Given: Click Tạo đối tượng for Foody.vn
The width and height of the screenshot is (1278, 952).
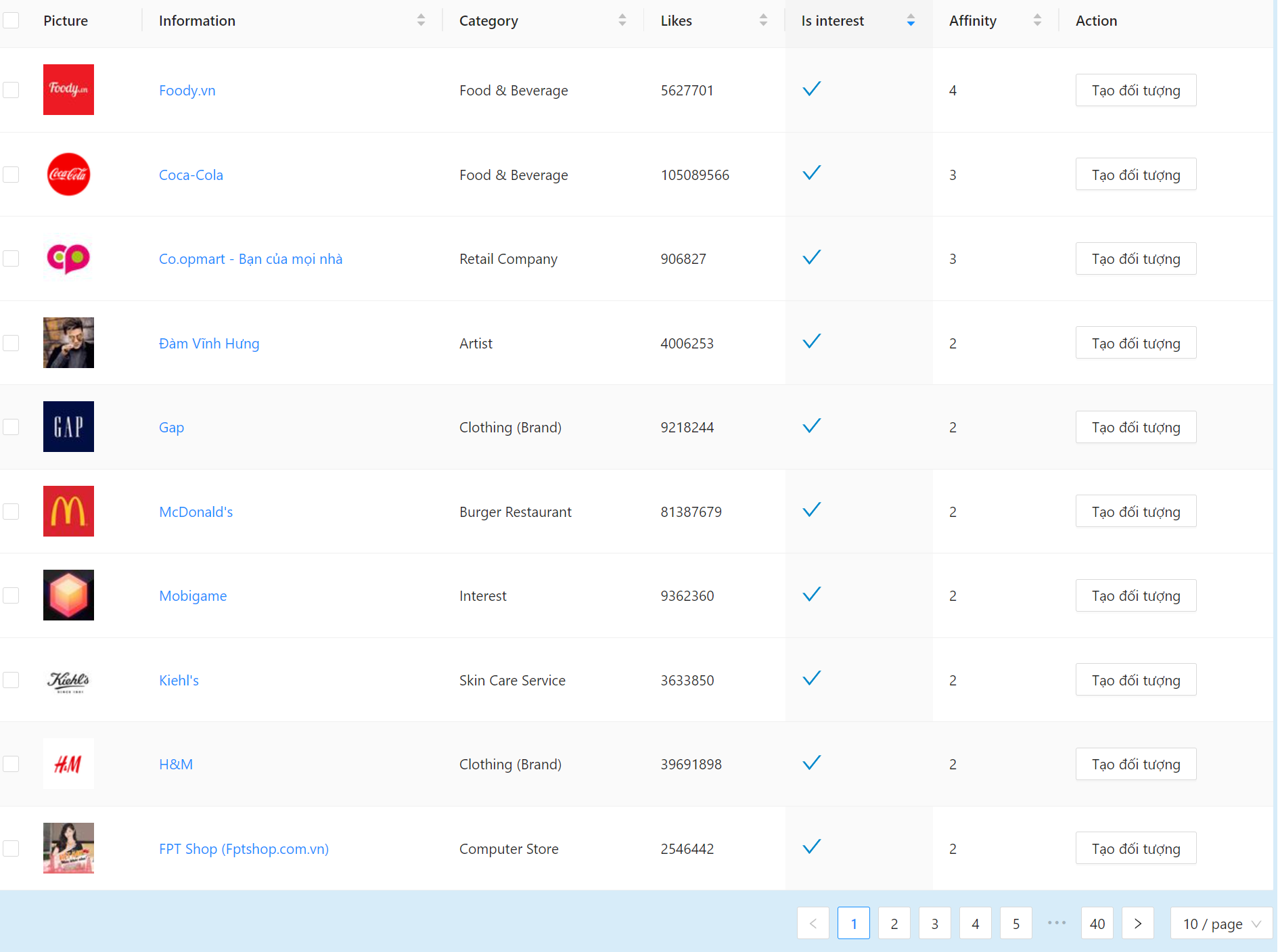Looking at the screenshot, I should [x=1136, y=90].
